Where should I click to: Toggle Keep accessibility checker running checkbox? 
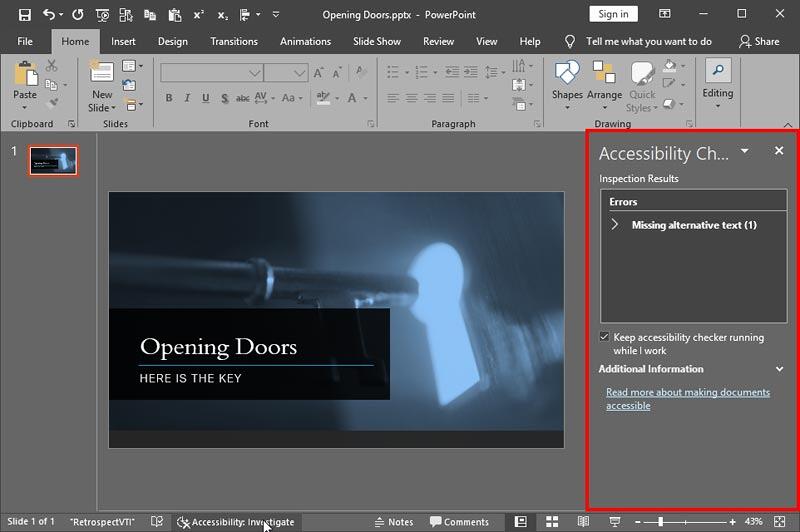(x=604, y=337)
